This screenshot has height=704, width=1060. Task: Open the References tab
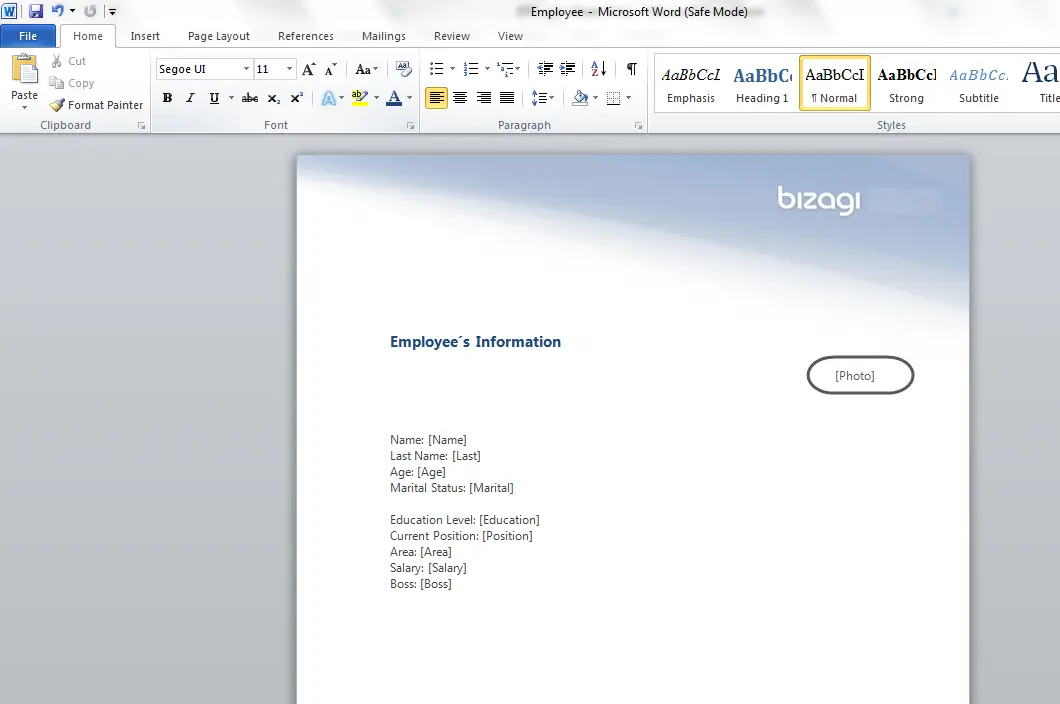[306, 36]
